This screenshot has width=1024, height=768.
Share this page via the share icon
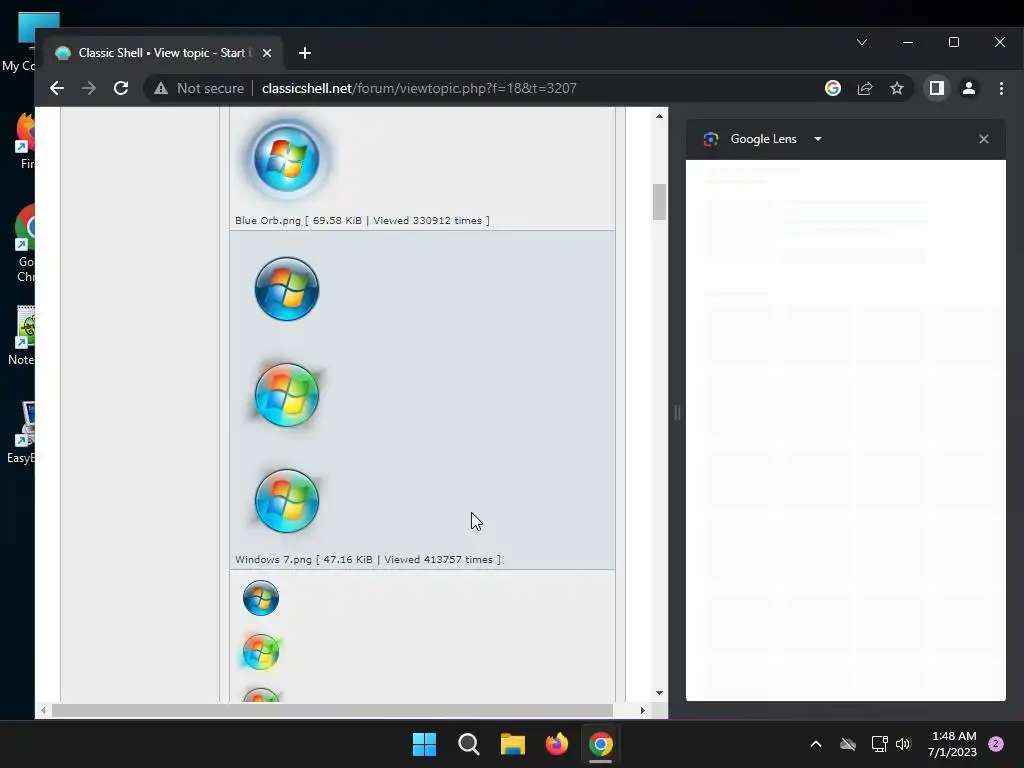pyautogui.click(x=865, y=88)
